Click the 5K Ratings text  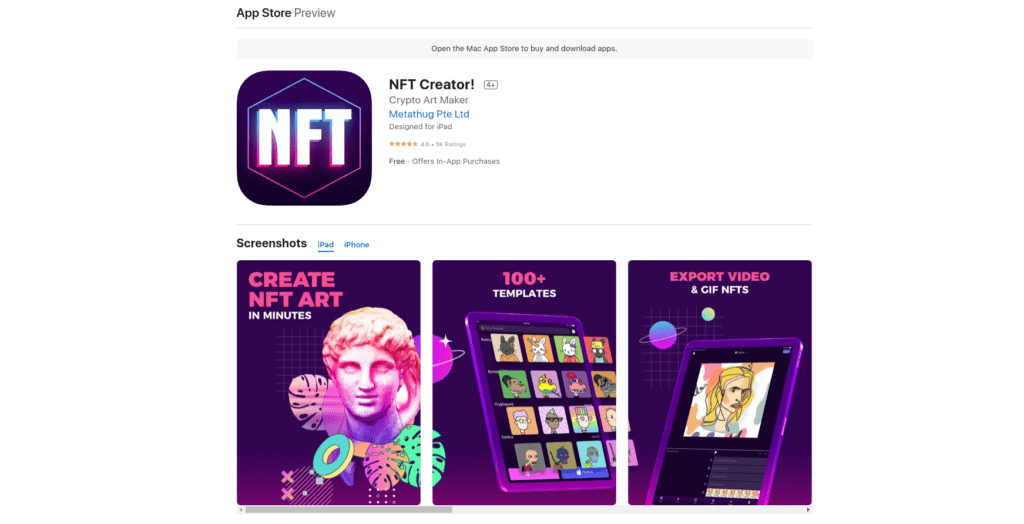point(451,144)
